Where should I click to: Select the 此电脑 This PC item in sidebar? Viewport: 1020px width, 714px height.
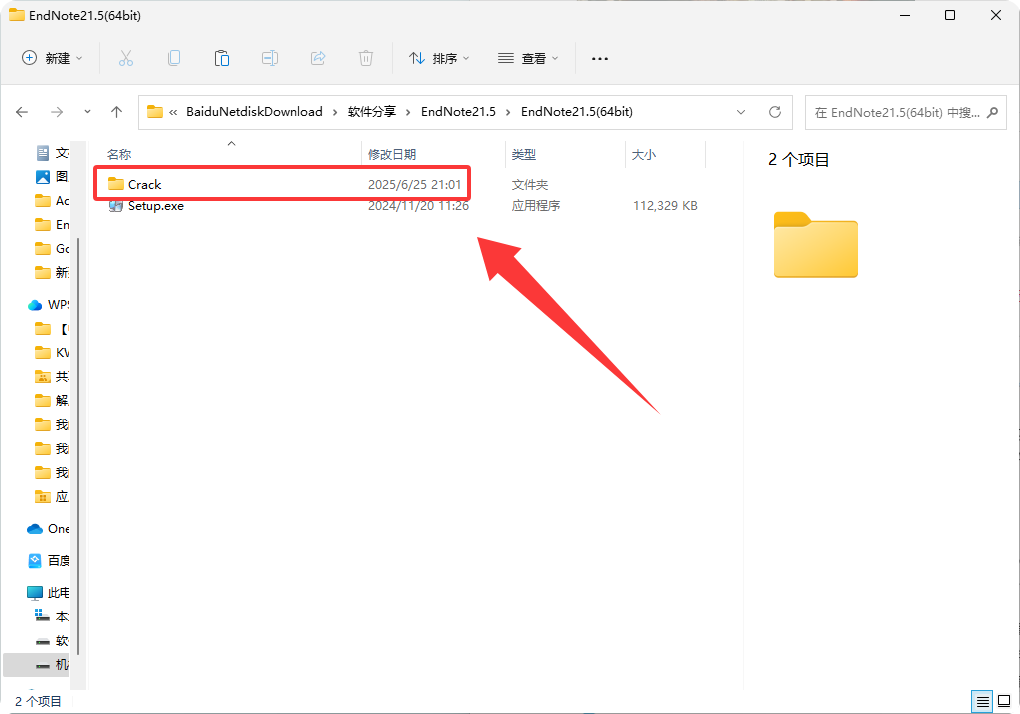coord(48,592)
